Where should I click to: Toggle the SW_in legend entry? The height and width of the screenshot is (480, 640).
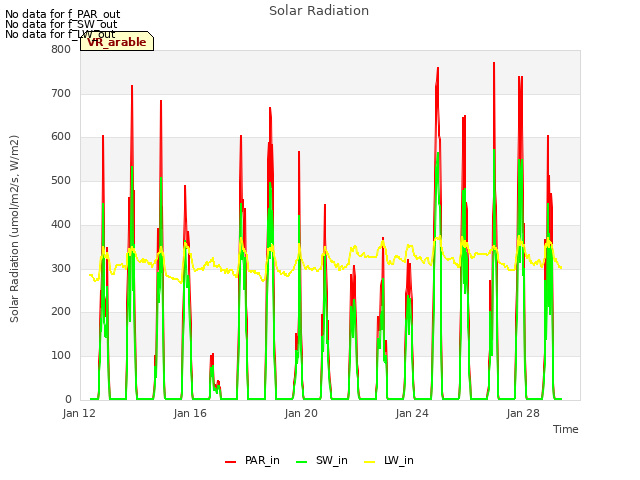point(322,461)
